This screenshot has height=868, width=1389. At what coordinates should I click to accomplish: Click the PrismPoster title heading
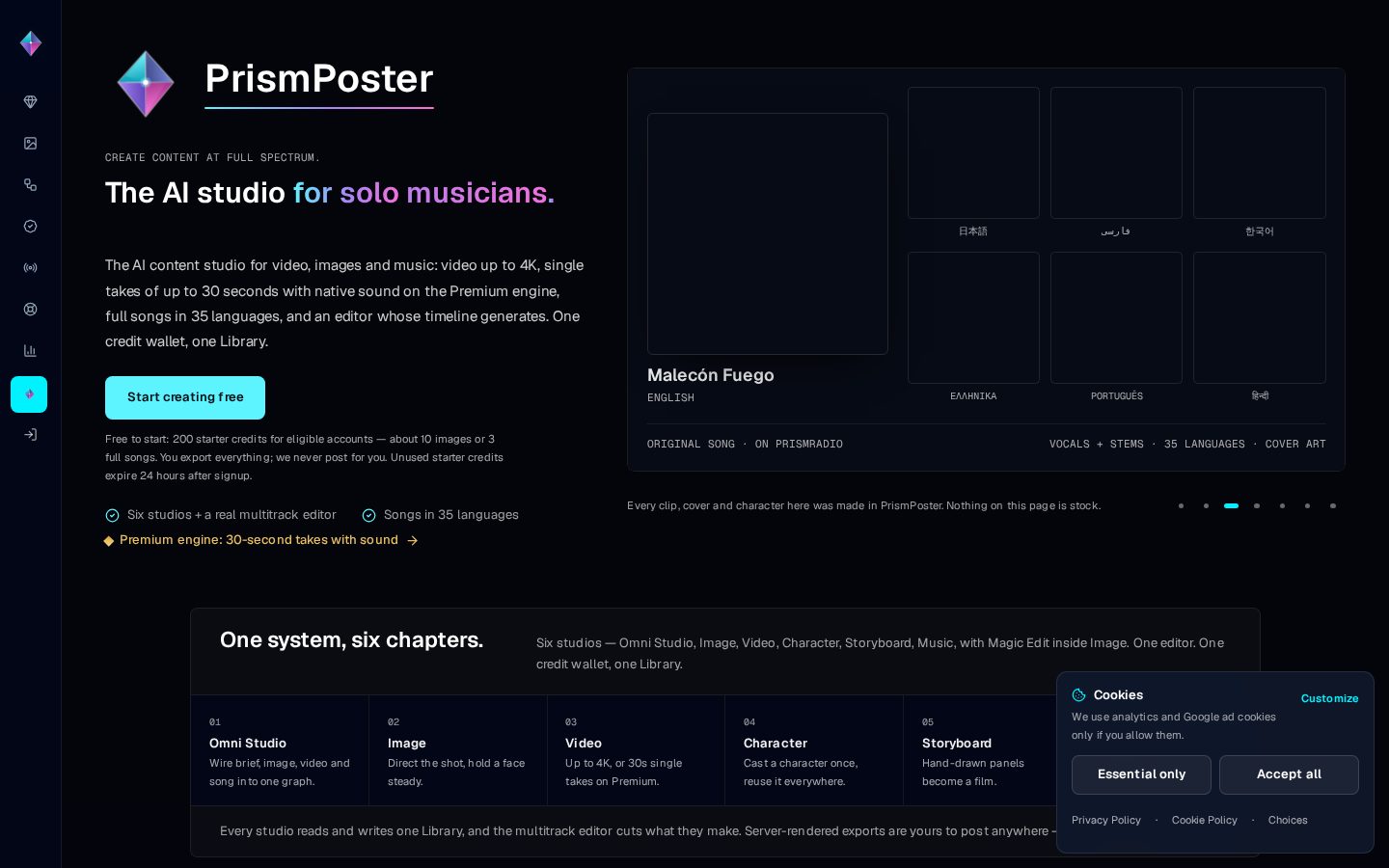(319, 79)
